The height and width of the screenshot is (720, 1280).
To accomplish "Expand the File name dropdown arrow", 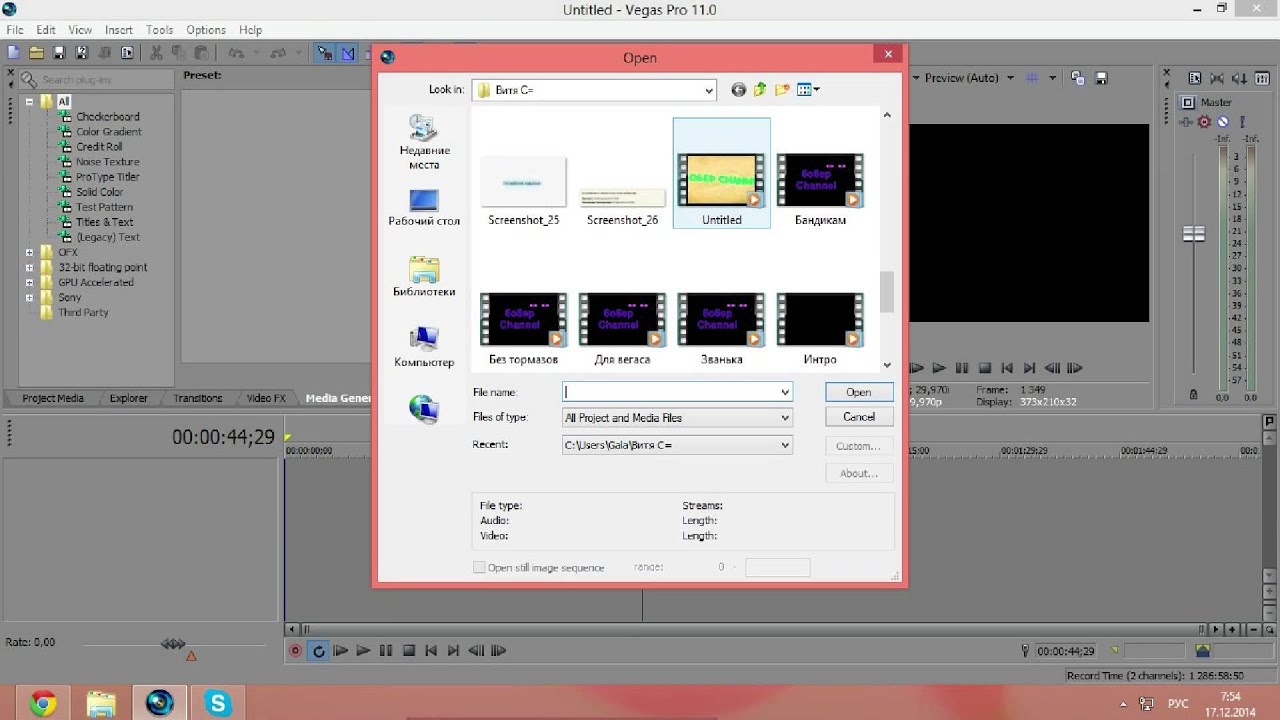I will [x=785, y=392].
